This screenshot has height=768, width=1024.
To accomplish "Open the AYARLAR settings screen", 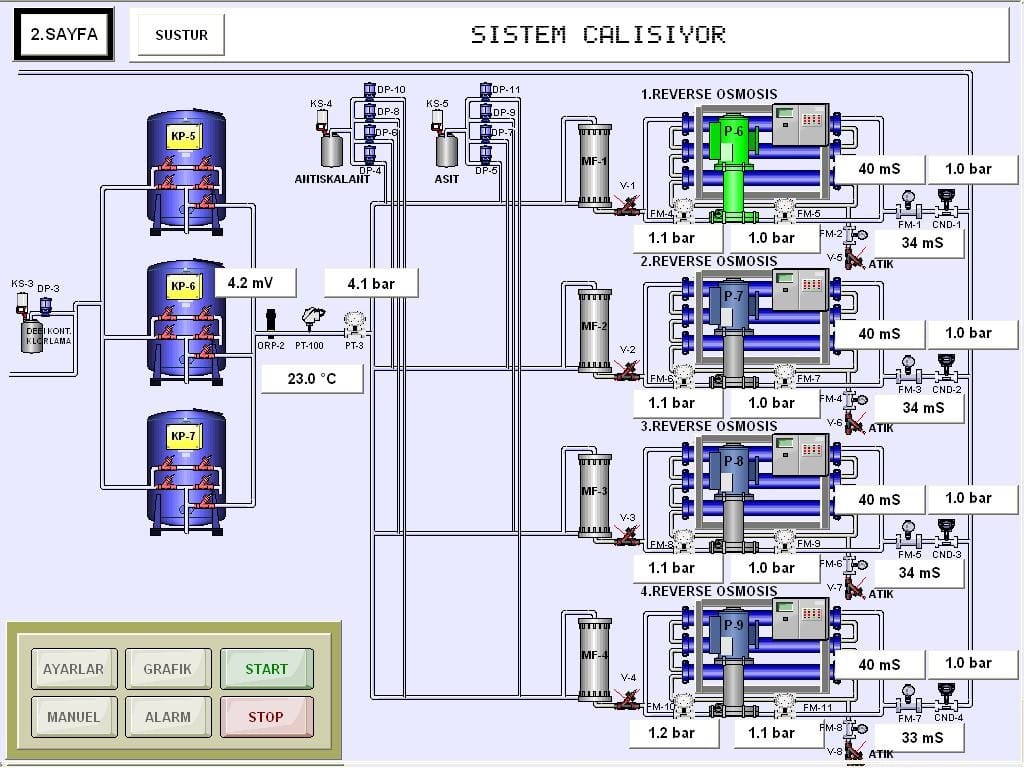I will coord(73,669).
